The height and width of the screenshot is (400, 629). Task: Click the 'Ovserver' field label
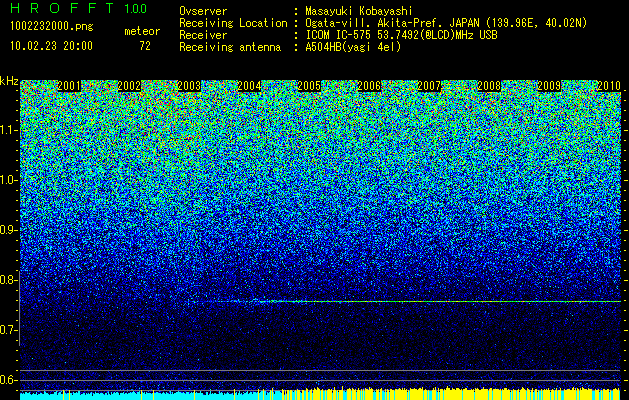tap(203, 11)
